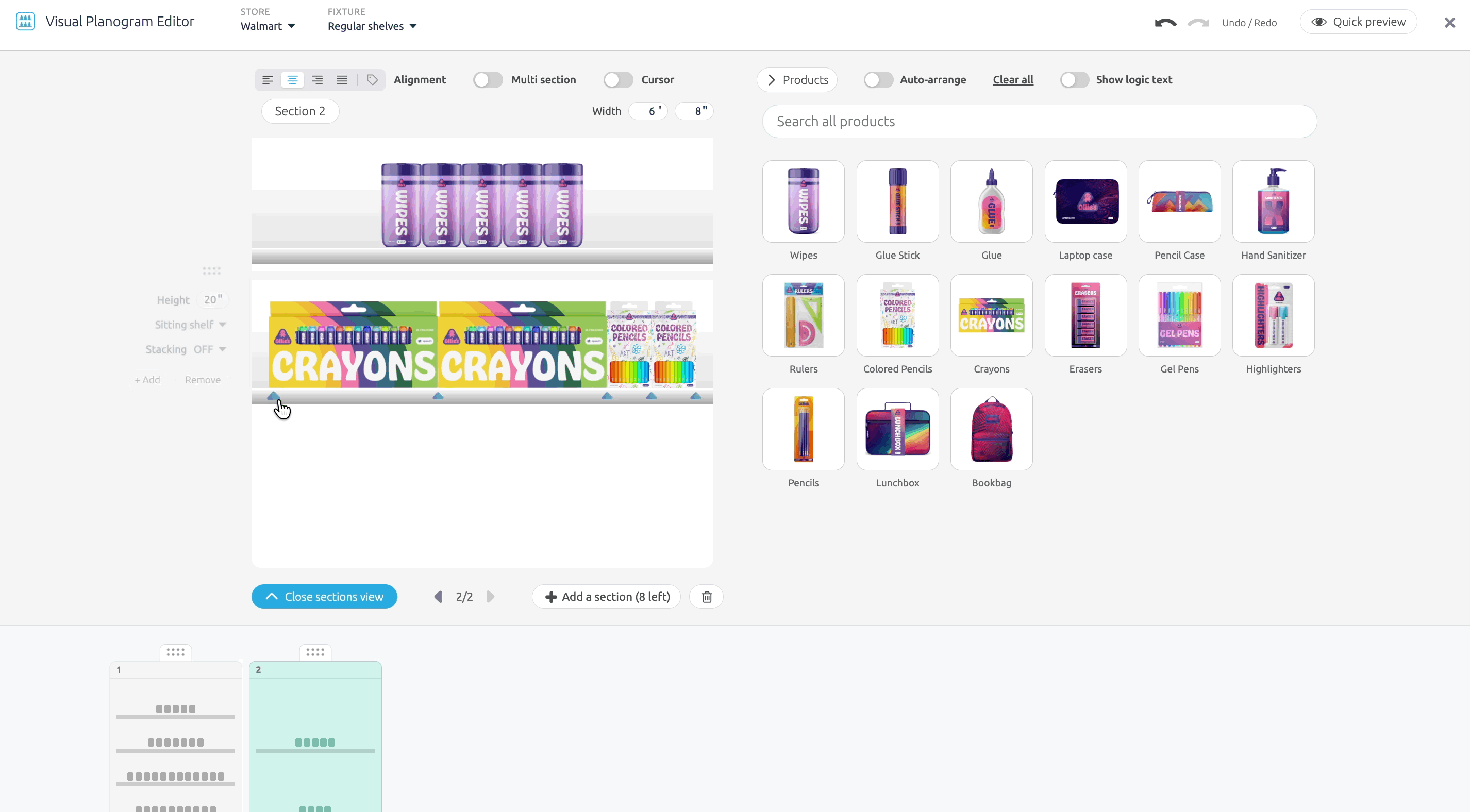The height and width of the screenshot is (812, 1470).
Task: Open the Sitting shelf dropdown
Action: pyautogui.click(x=191, y=325)
